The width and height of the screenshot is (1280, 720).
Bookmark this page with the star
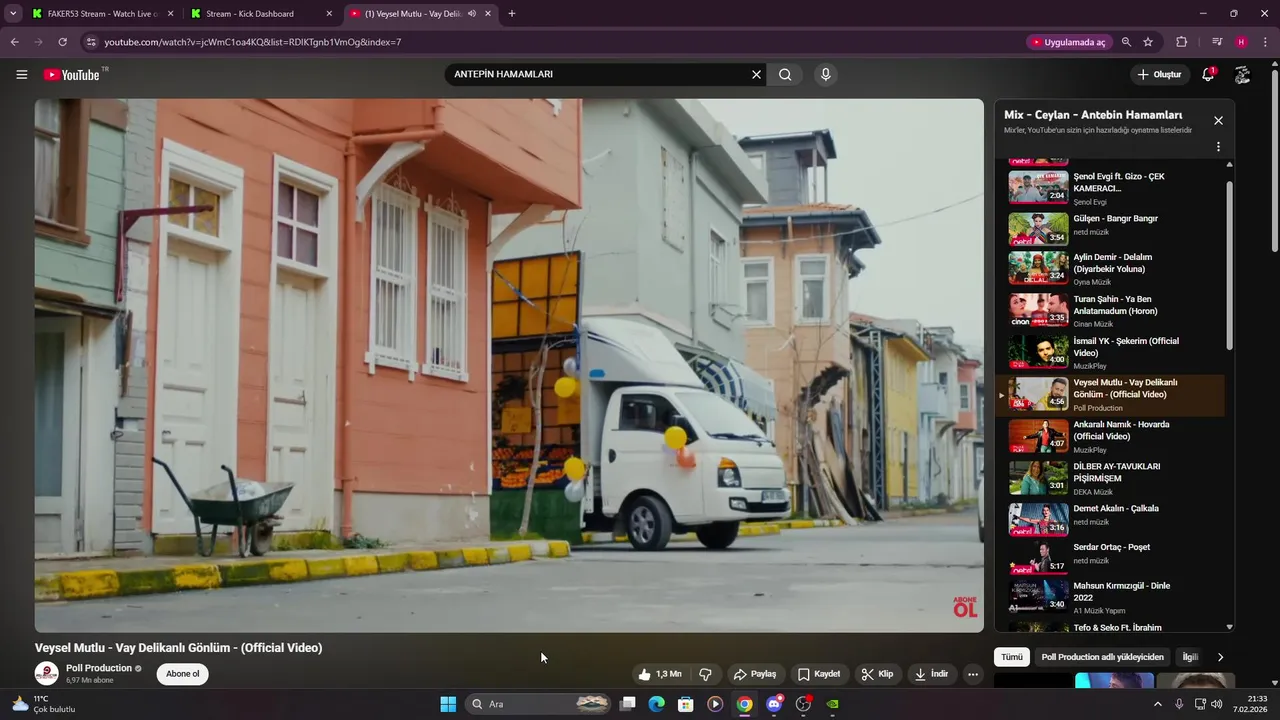(x=1148, y=42)
